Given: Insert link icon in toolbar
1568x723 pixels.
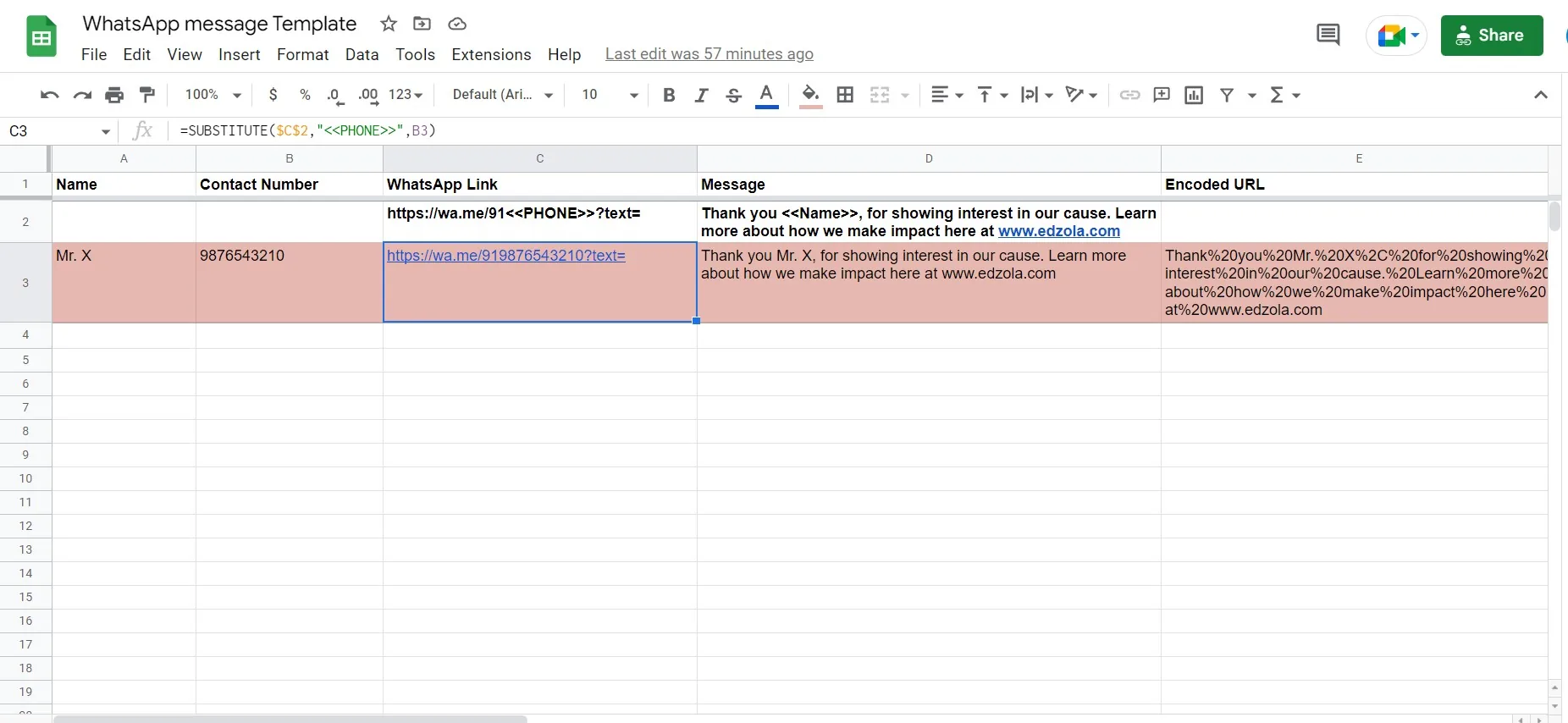Looking at the screenshot, I should (x=1129, y=95).
